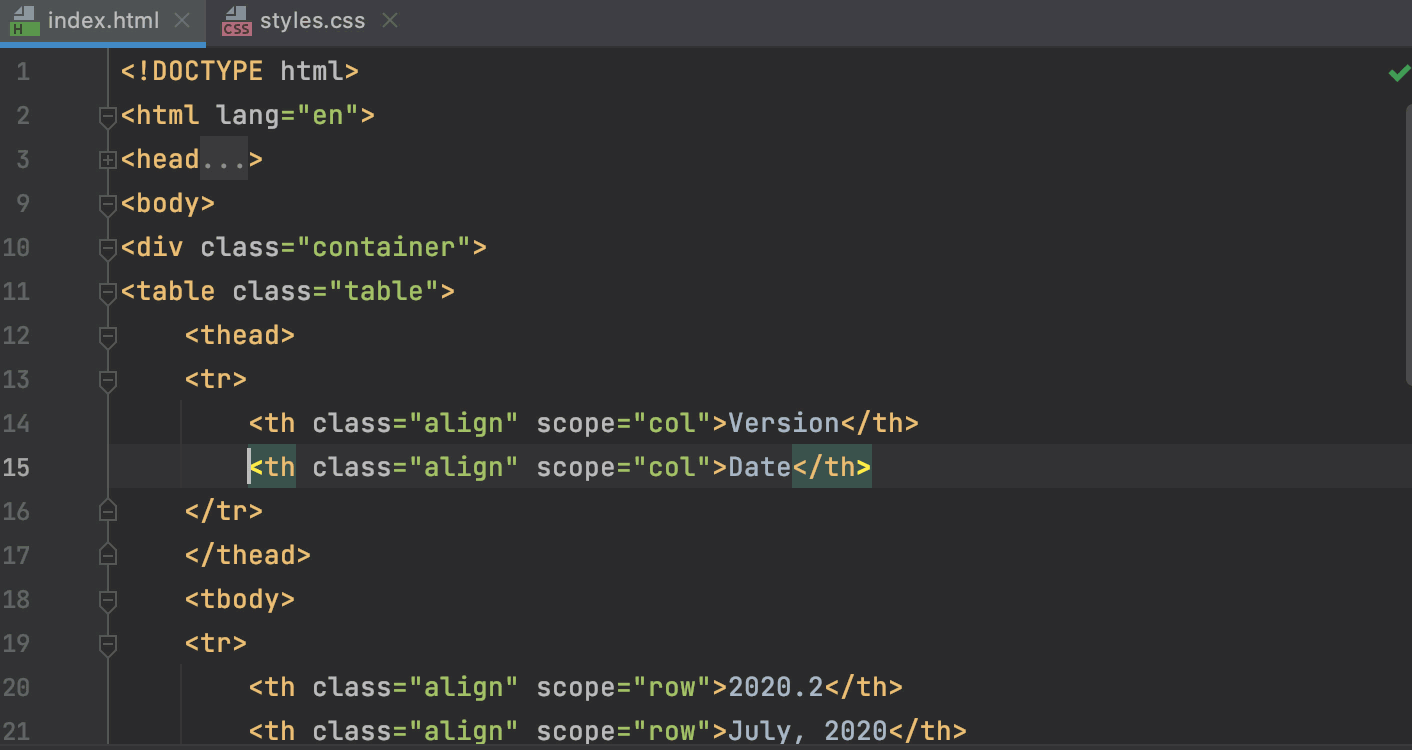The image size is (1412, 750).
Task: Collapse the second tr row gutter arrow
Action: point(107,643)
